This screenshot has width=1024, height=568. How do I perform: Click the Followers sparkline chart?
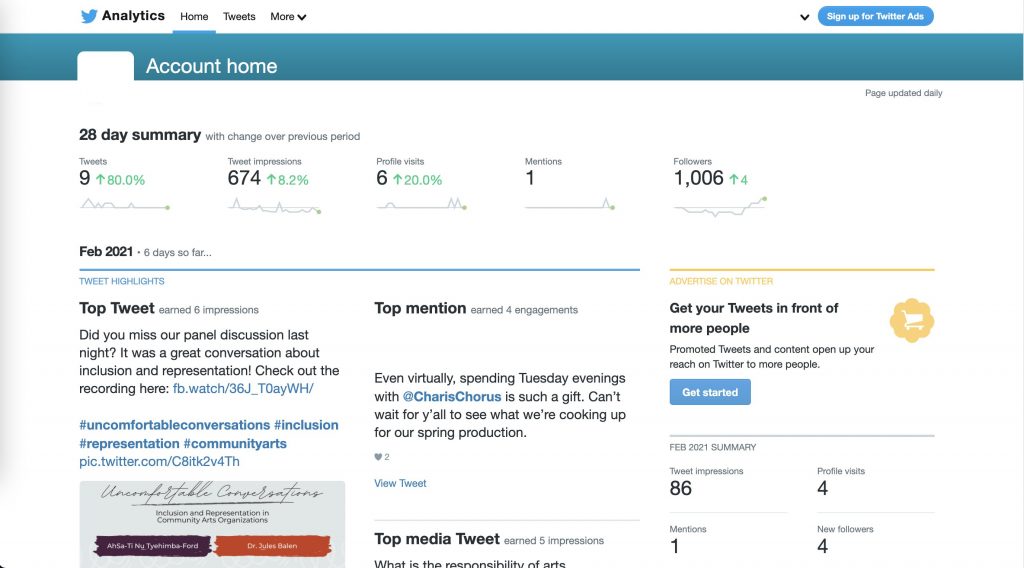[720, 206]
